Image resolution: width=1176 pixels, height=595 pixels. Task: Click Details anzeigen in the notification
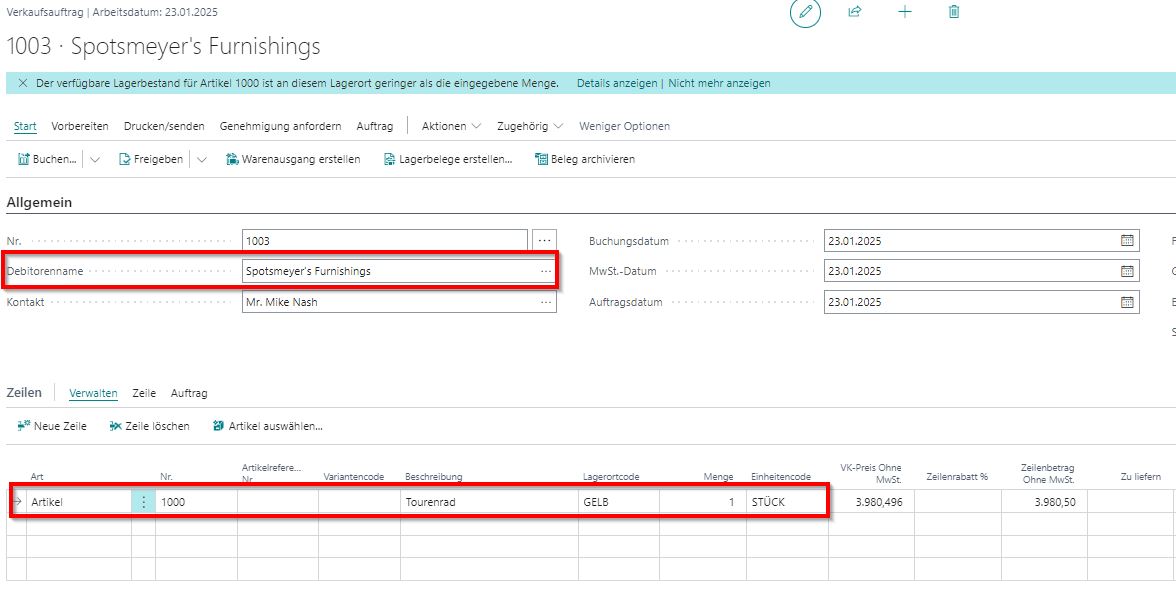[x=616, y=83]
